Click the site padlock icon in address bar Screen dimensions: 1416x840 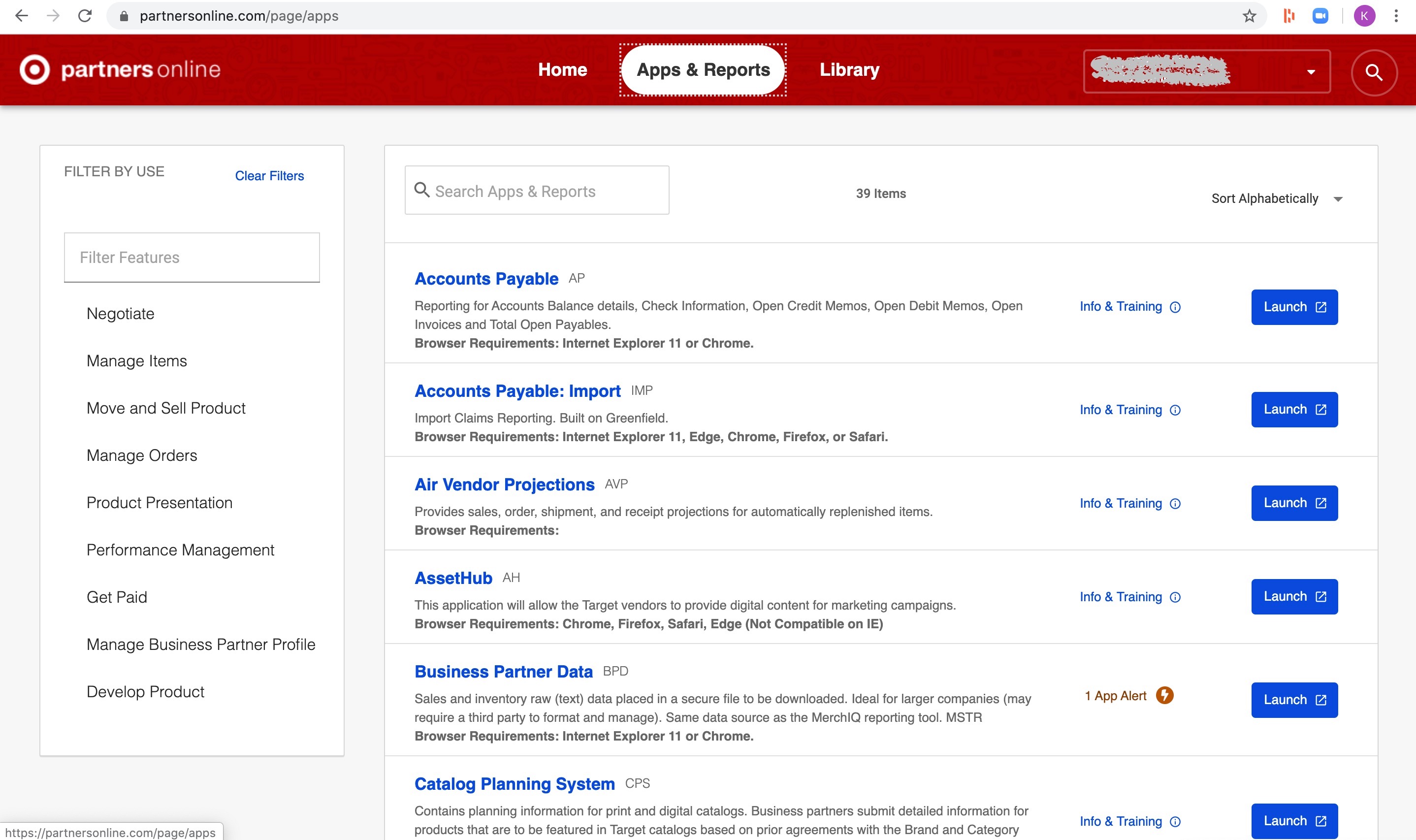coord(124,16)
